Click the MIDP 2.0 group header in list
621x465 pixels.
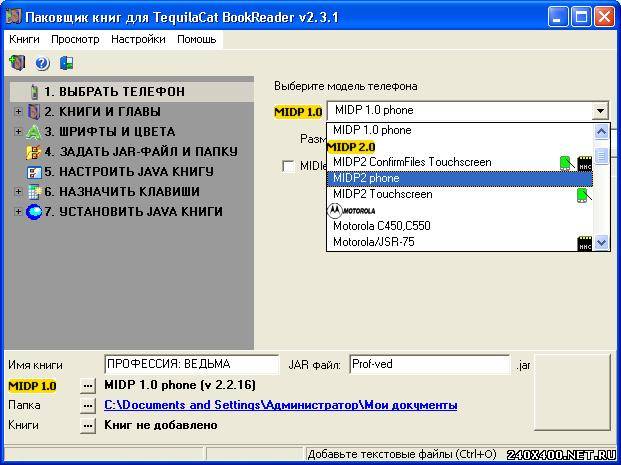[x=351, y=147]
